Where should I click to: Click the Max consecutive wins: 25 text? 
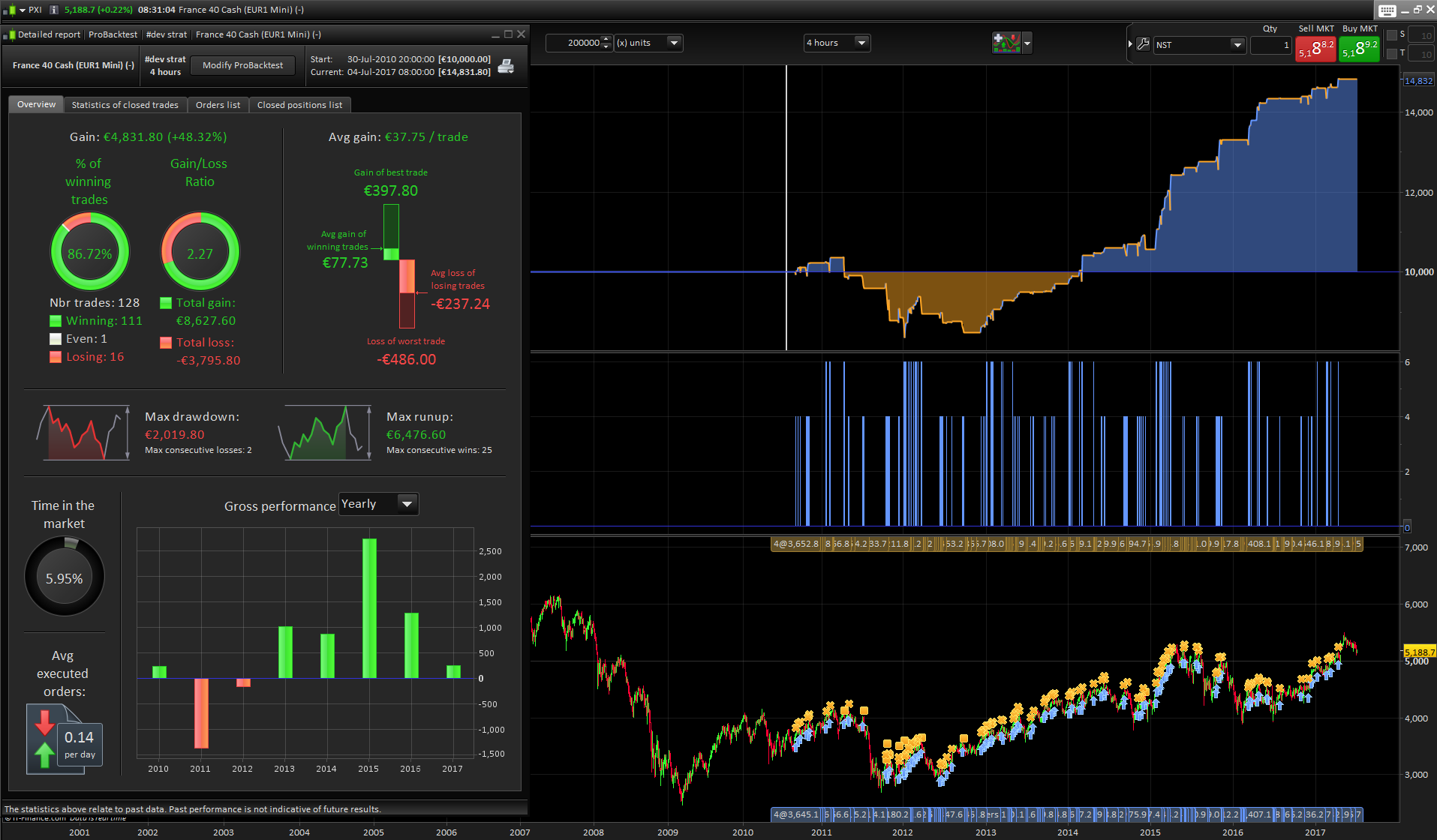pos(439,450)
